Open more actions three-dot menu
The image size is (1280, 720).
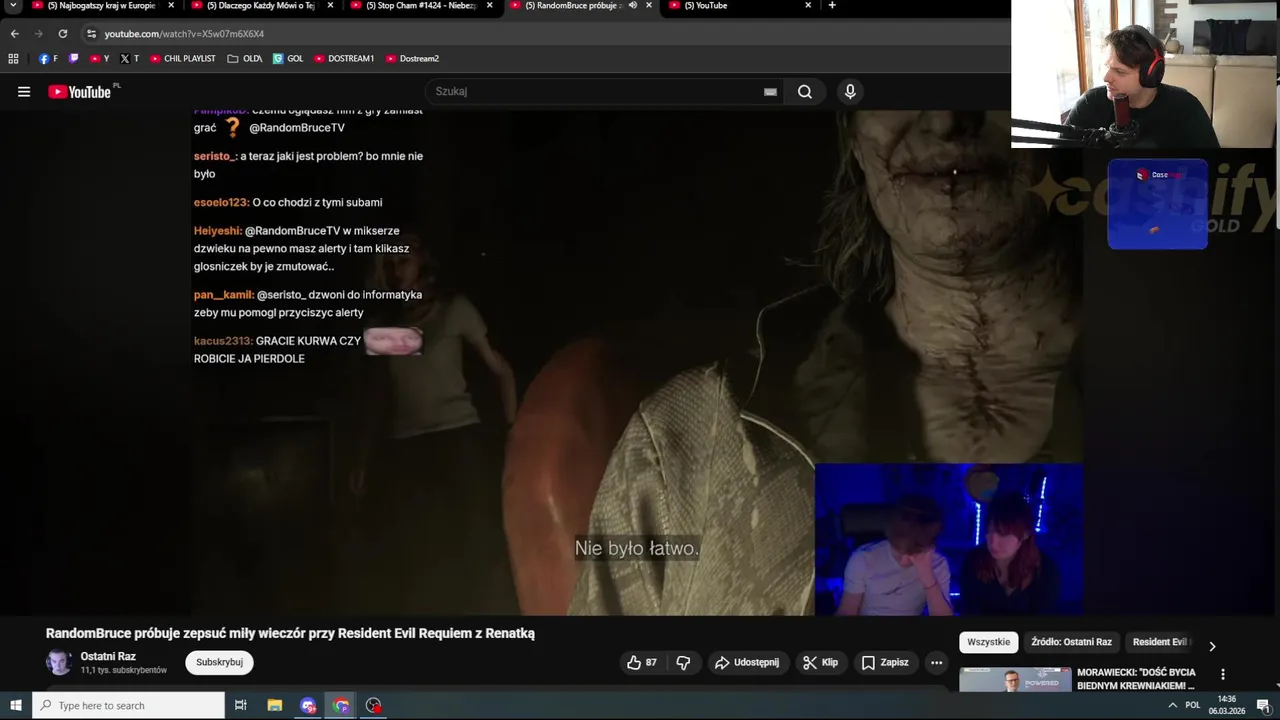936,662
